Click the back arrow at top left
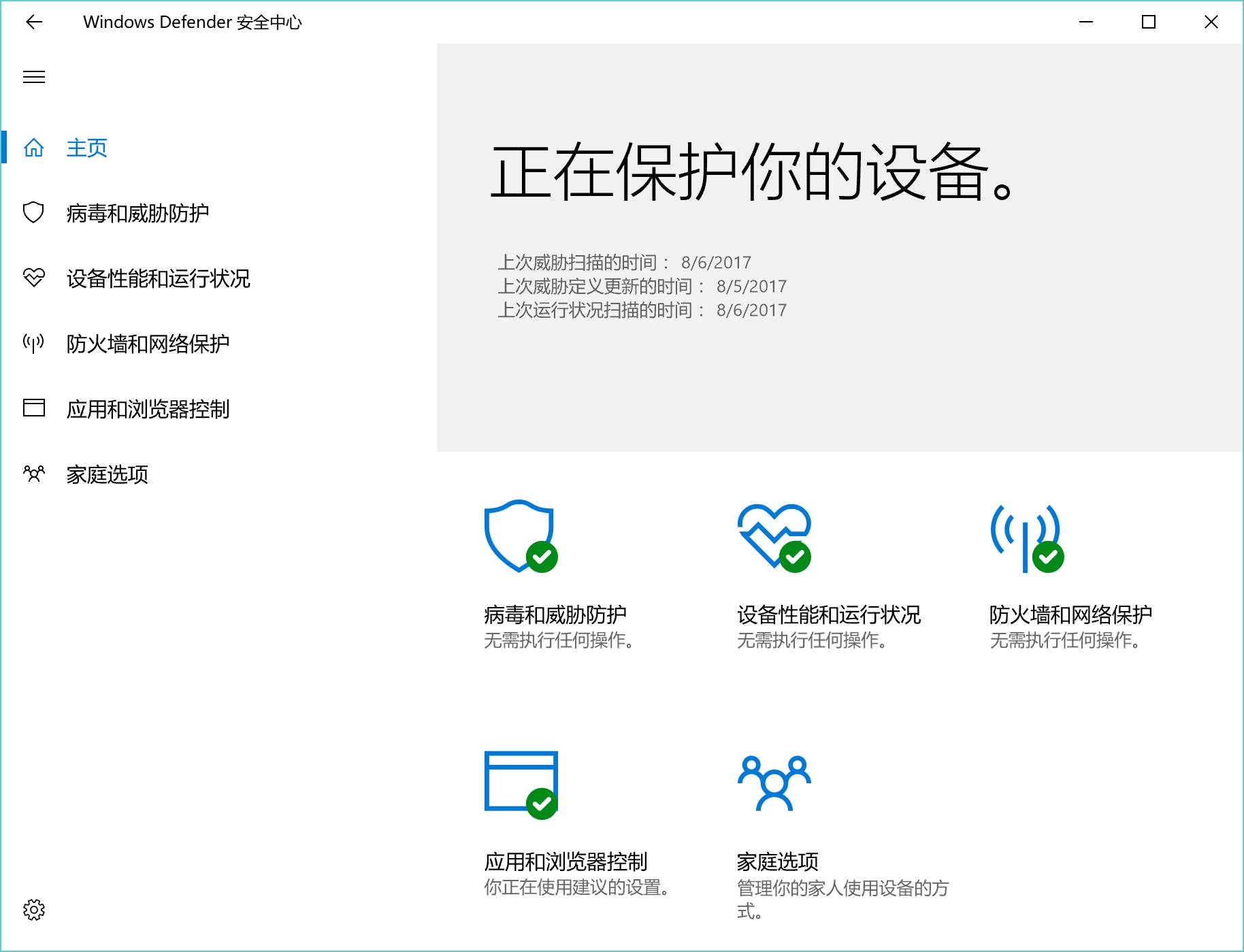 click(33, 22)
